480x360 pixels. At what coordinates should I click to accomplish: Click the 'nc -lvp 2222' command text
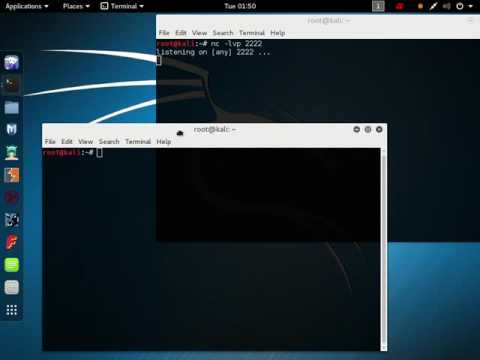point(236,44)
